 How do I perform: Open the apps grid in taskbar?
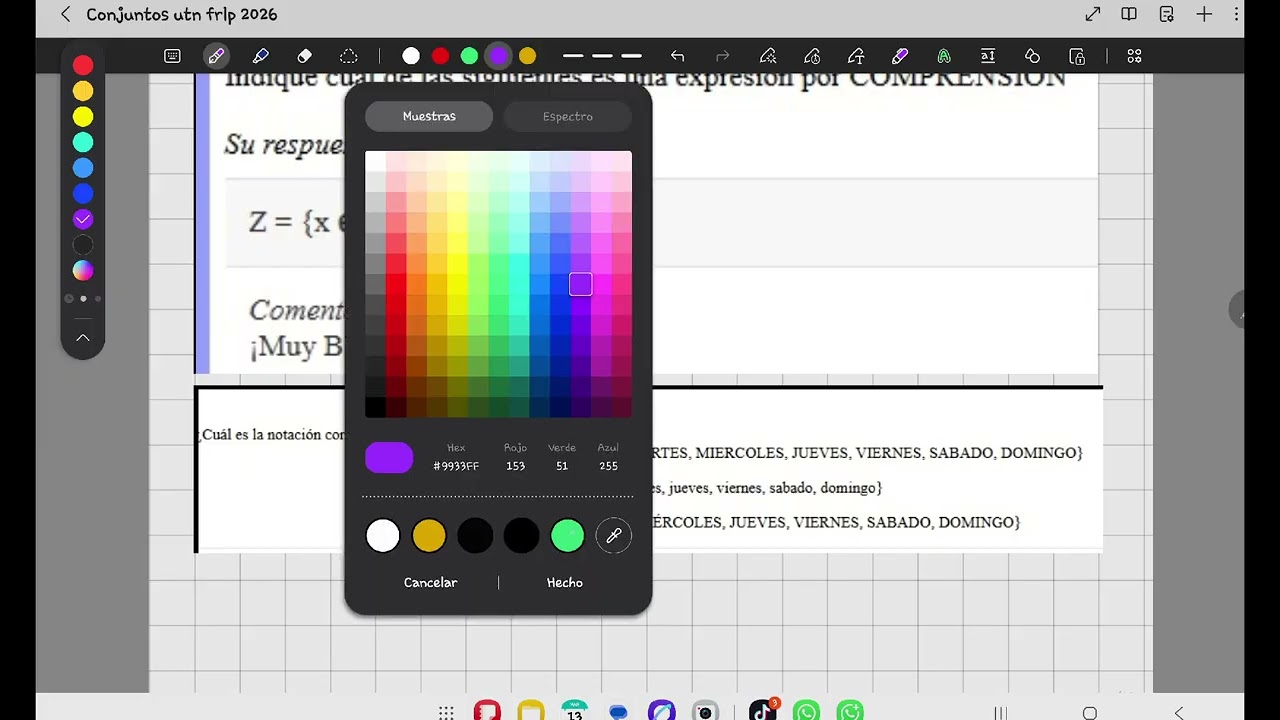click(446, 712)
